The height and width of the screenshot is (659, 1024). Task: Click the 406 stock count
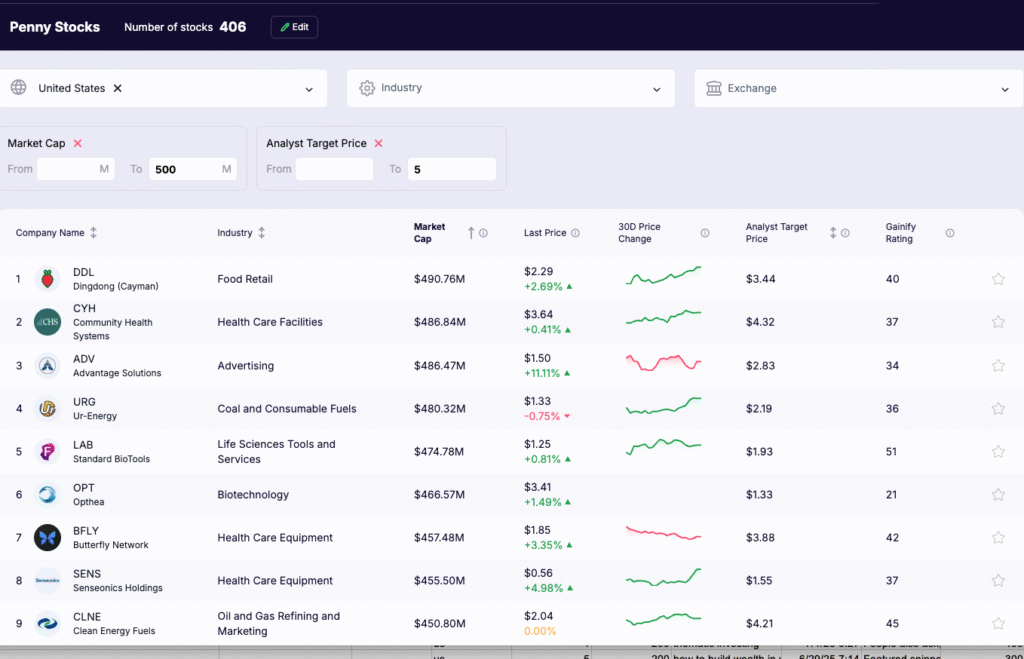(x=232, y=27)
